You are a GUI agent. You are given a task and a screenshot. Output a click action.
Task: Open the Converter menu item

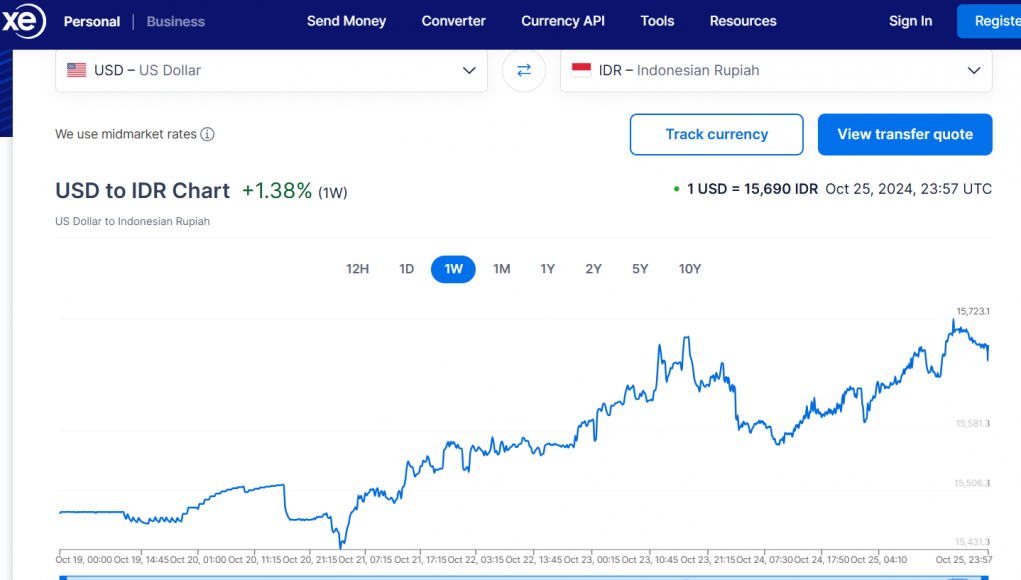453,21
